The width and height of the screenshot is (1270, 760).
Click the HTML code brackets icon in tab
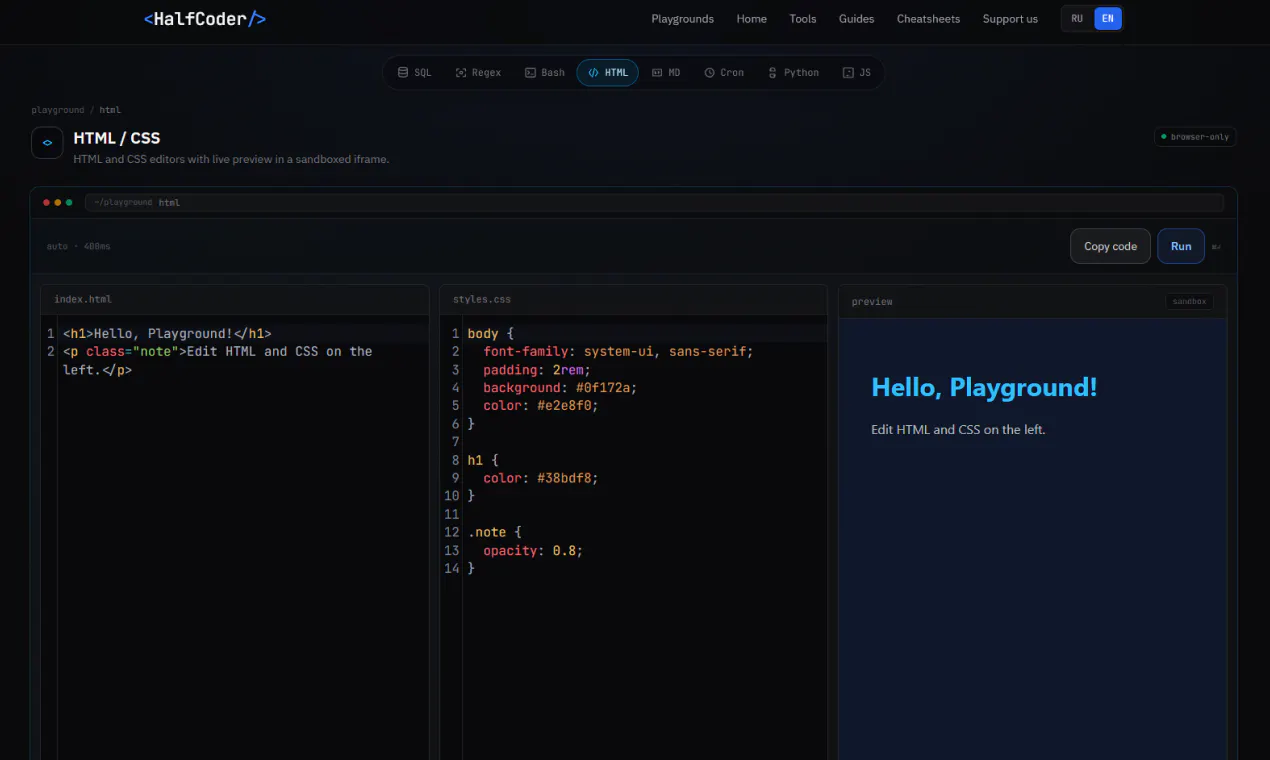593,73
